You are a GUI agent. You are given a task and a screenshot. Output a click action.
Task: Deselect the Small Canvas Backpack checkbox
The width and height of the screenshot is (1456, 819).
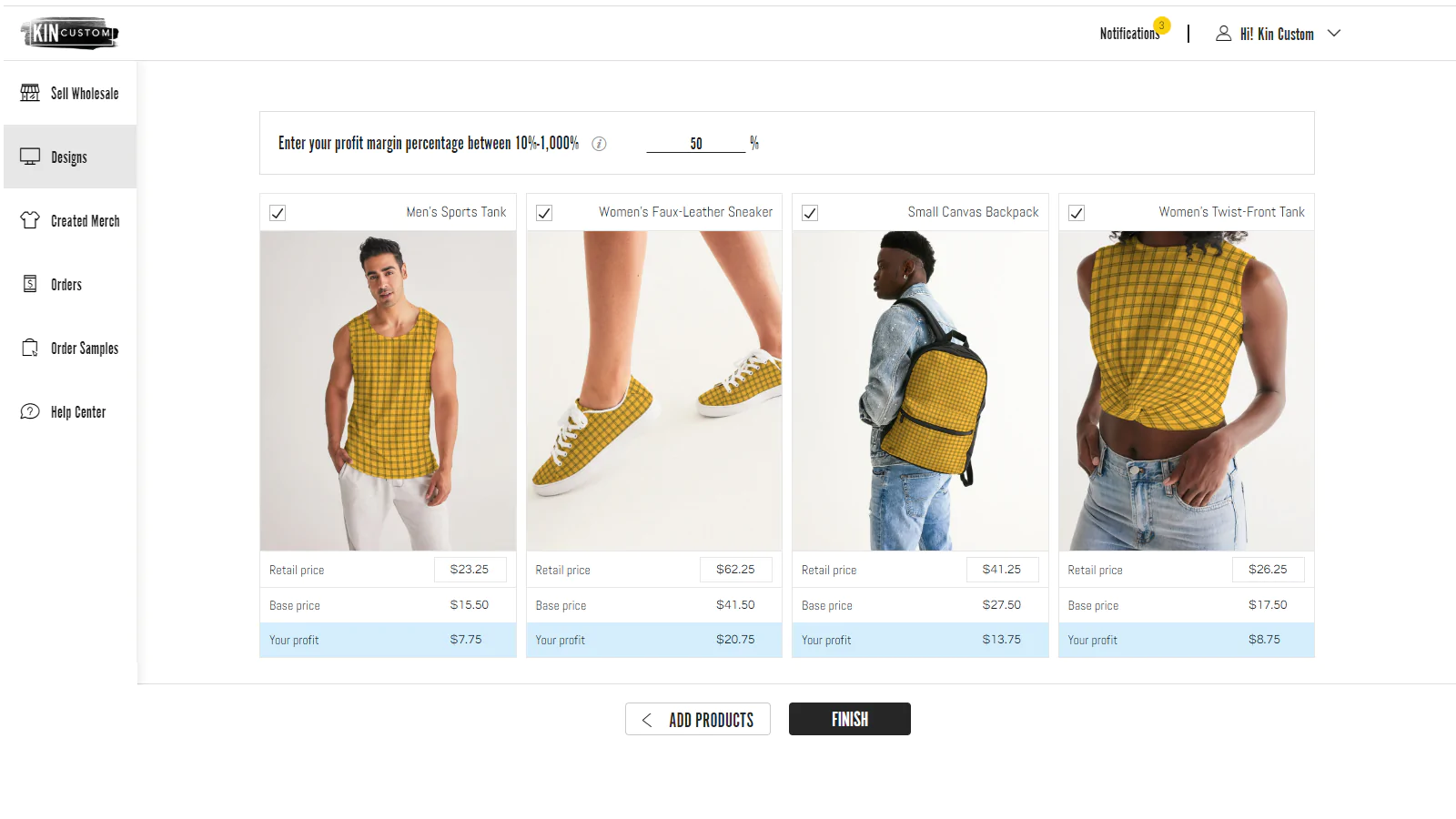click(810, 213)
